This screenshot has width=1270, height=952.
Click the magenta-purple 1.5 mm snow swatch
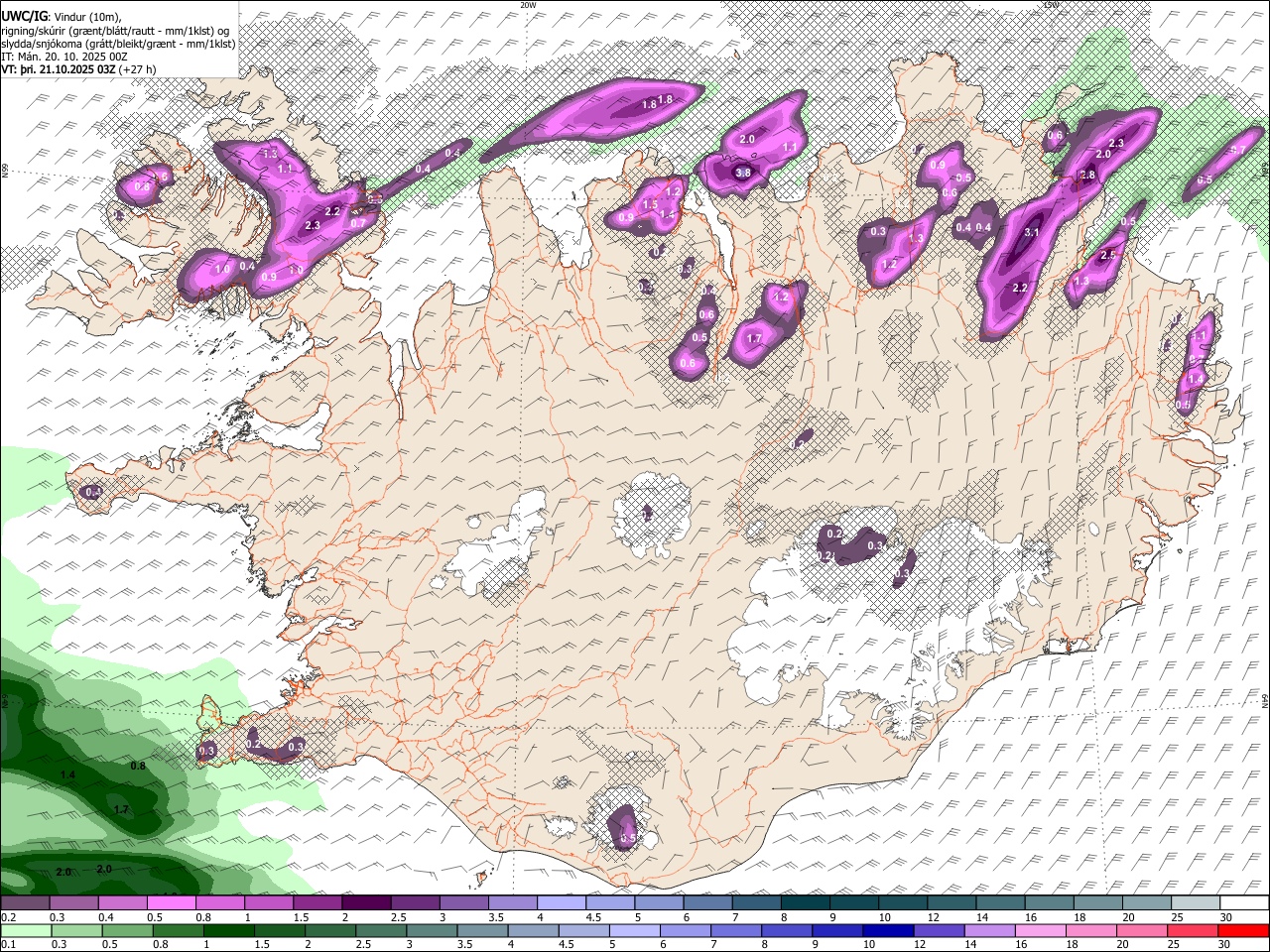point(317,903)
